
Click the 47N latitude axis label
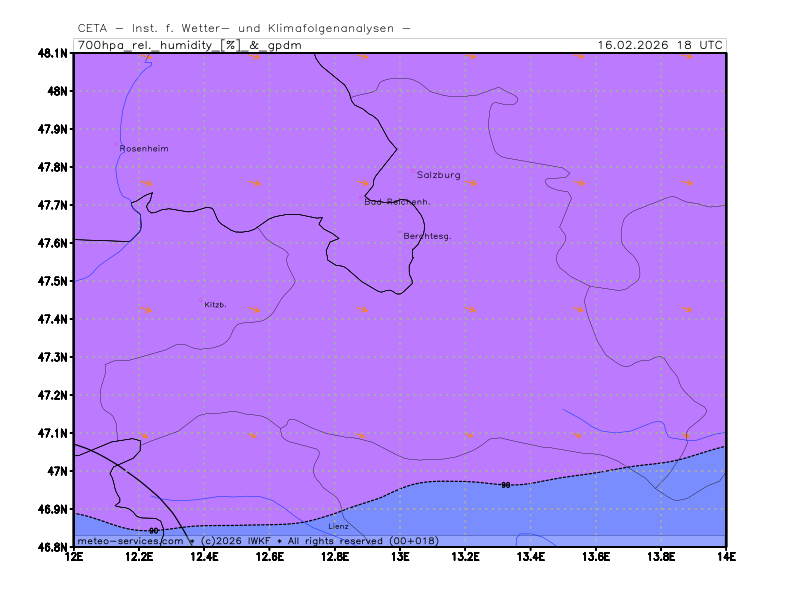(58, 471)
